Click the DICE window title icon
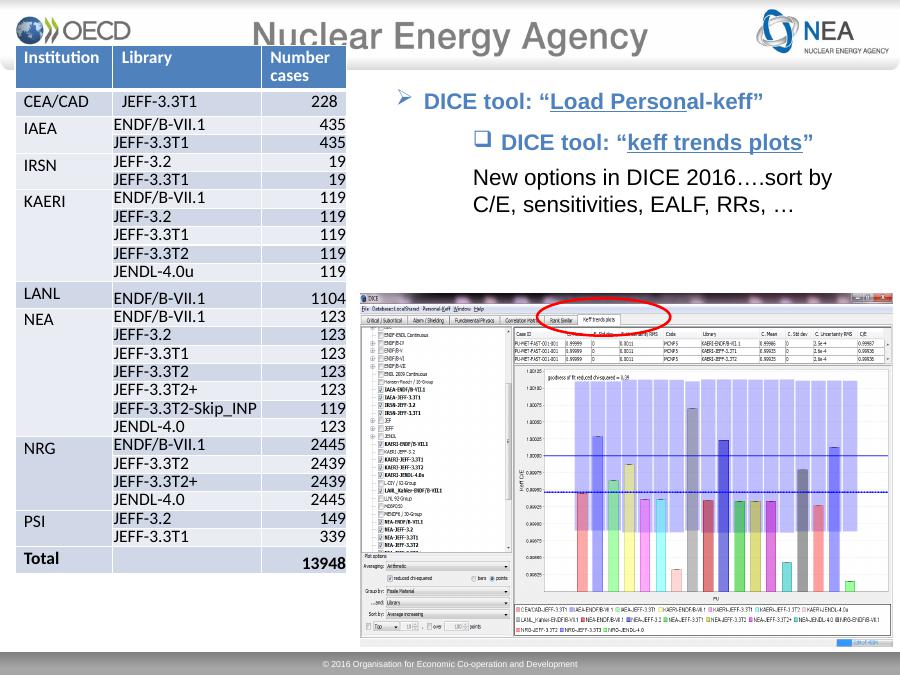This screenshot has height=675, width=900. click(x=364, y=297)
